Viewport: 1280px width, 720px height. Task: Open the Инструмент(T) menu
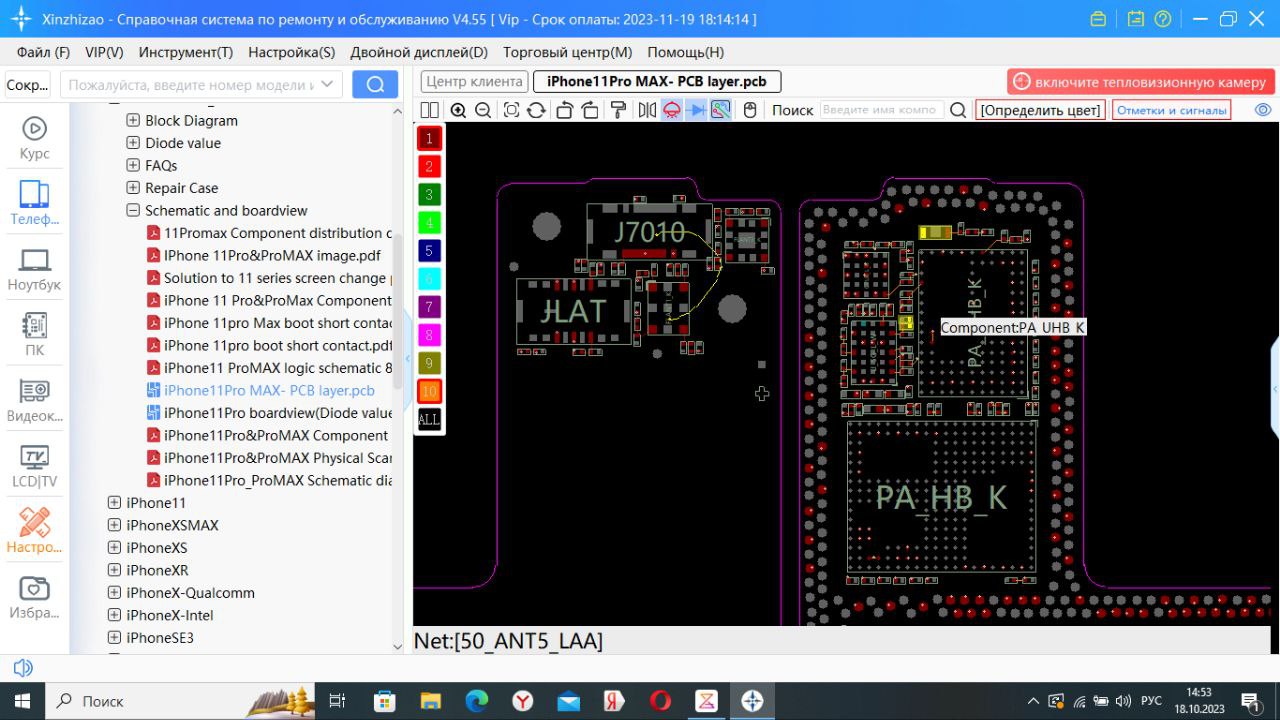(186, 52)
